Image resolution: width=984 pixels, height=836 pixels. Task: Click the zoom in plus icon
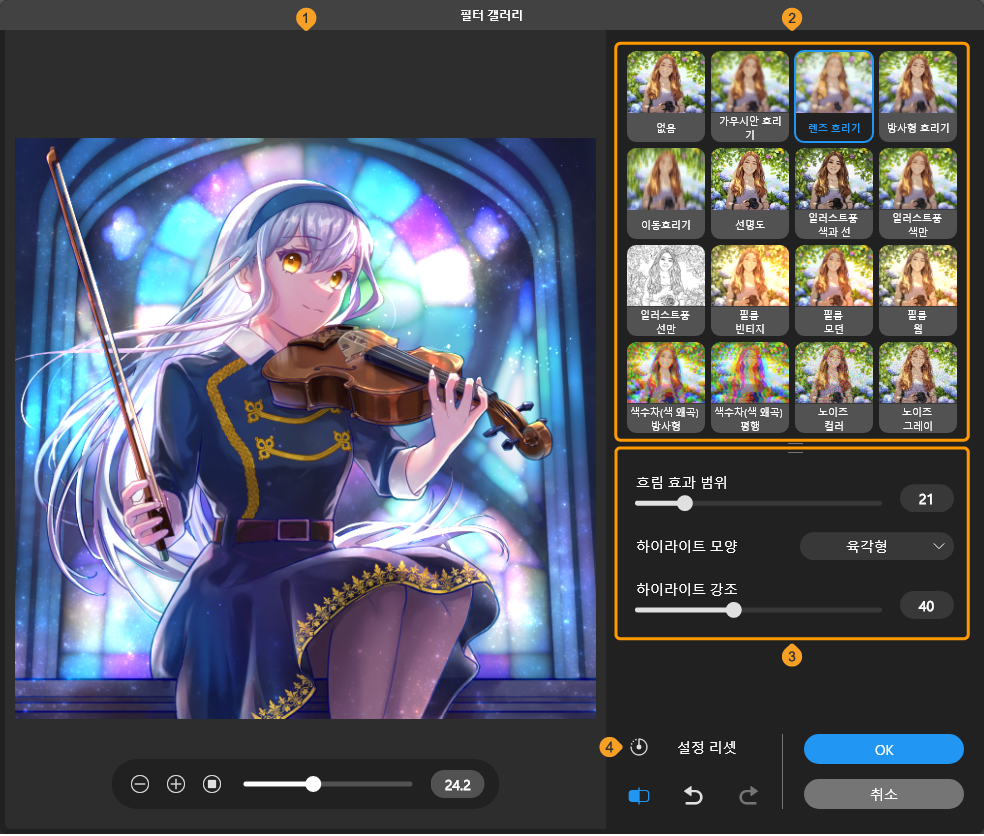[x=176, y=784]
